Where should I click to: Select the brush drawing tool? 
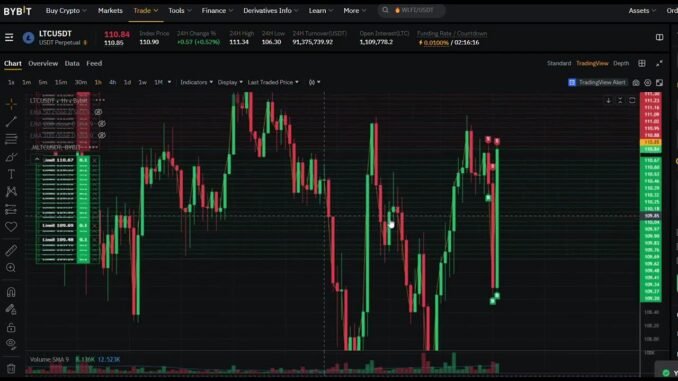click(11, 157)
